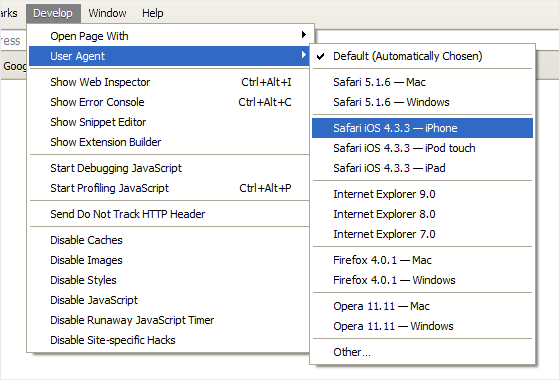Select Safari 5.1.6 — Mac user agent

(x=422, y=82)
